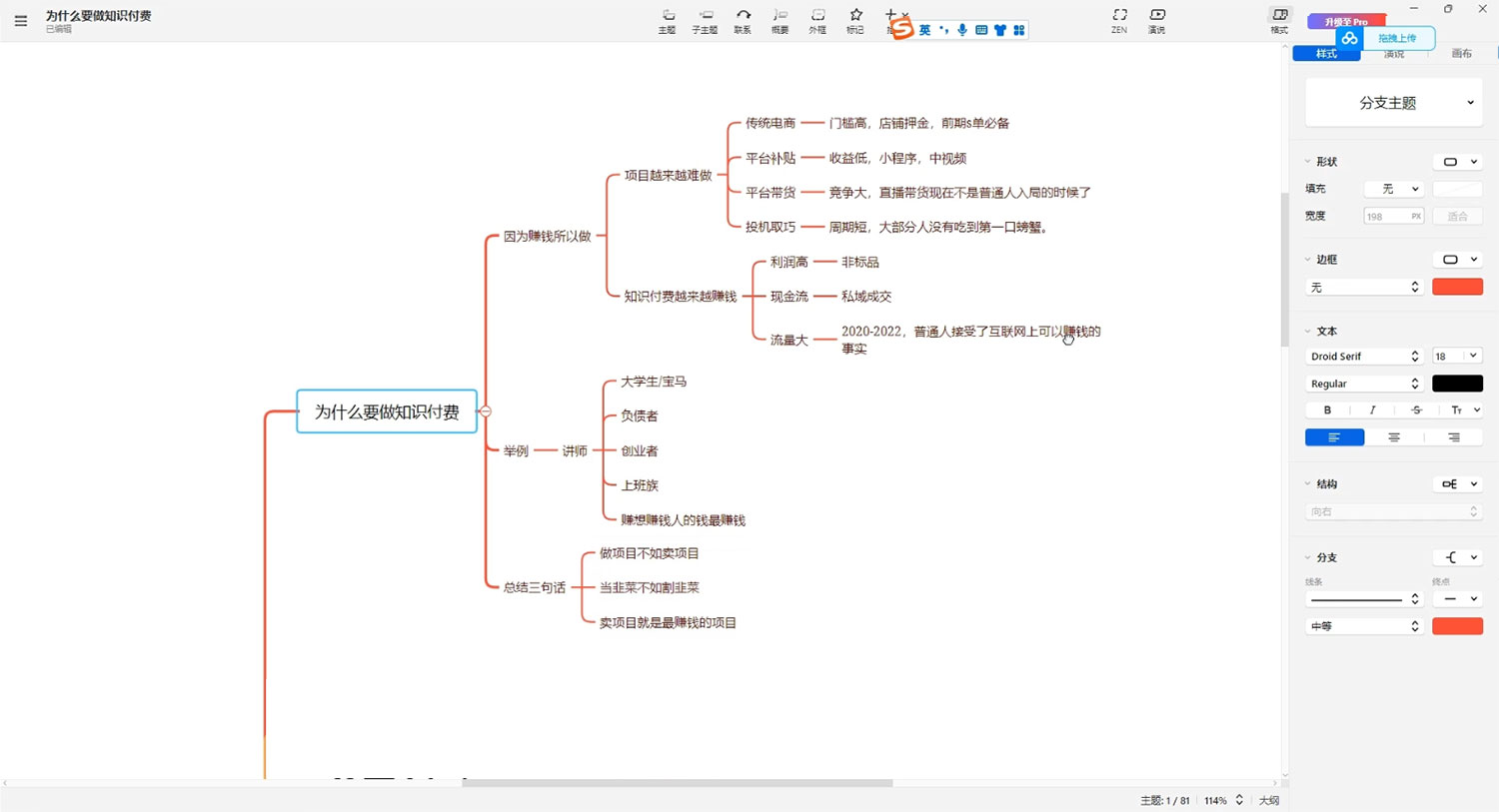Open the hamburger menu

tap(21, 21)
